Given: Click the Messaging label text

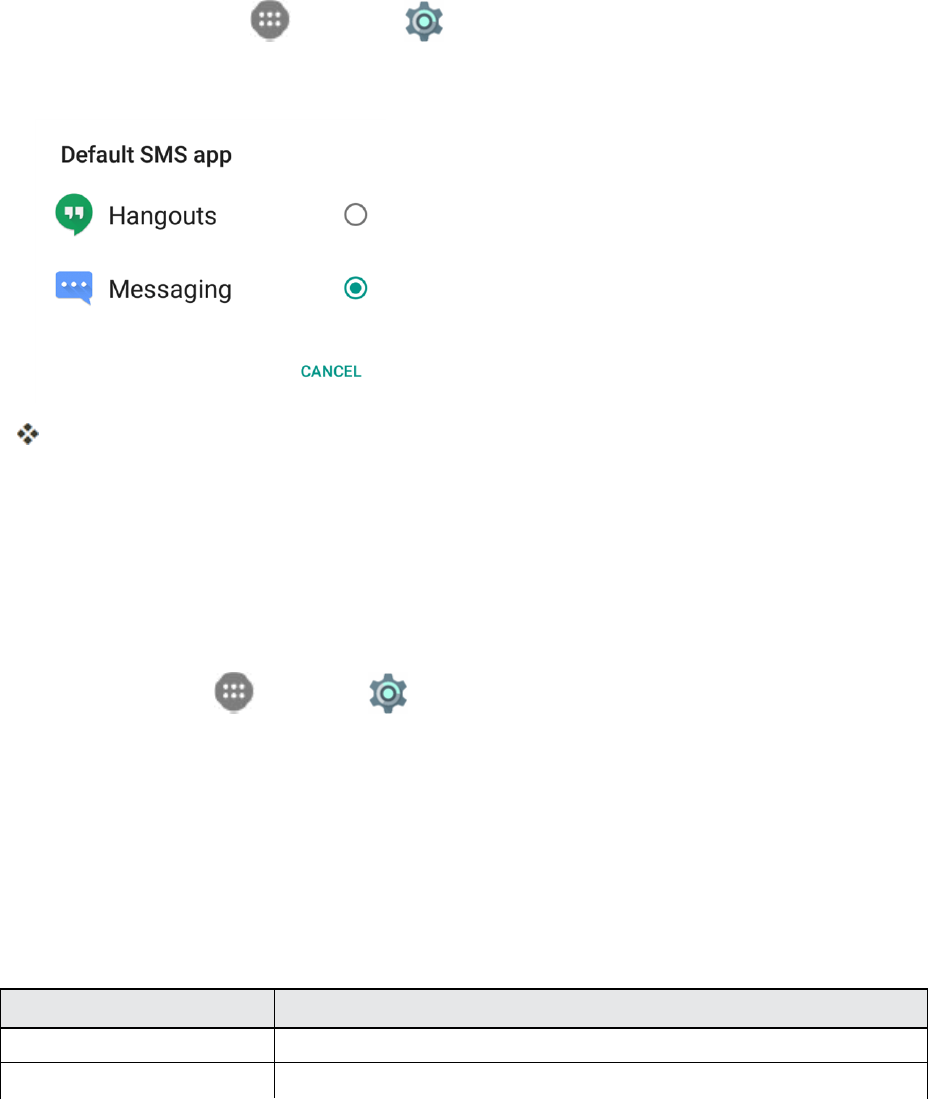Looking at the screenshot, I should (170, 290).
